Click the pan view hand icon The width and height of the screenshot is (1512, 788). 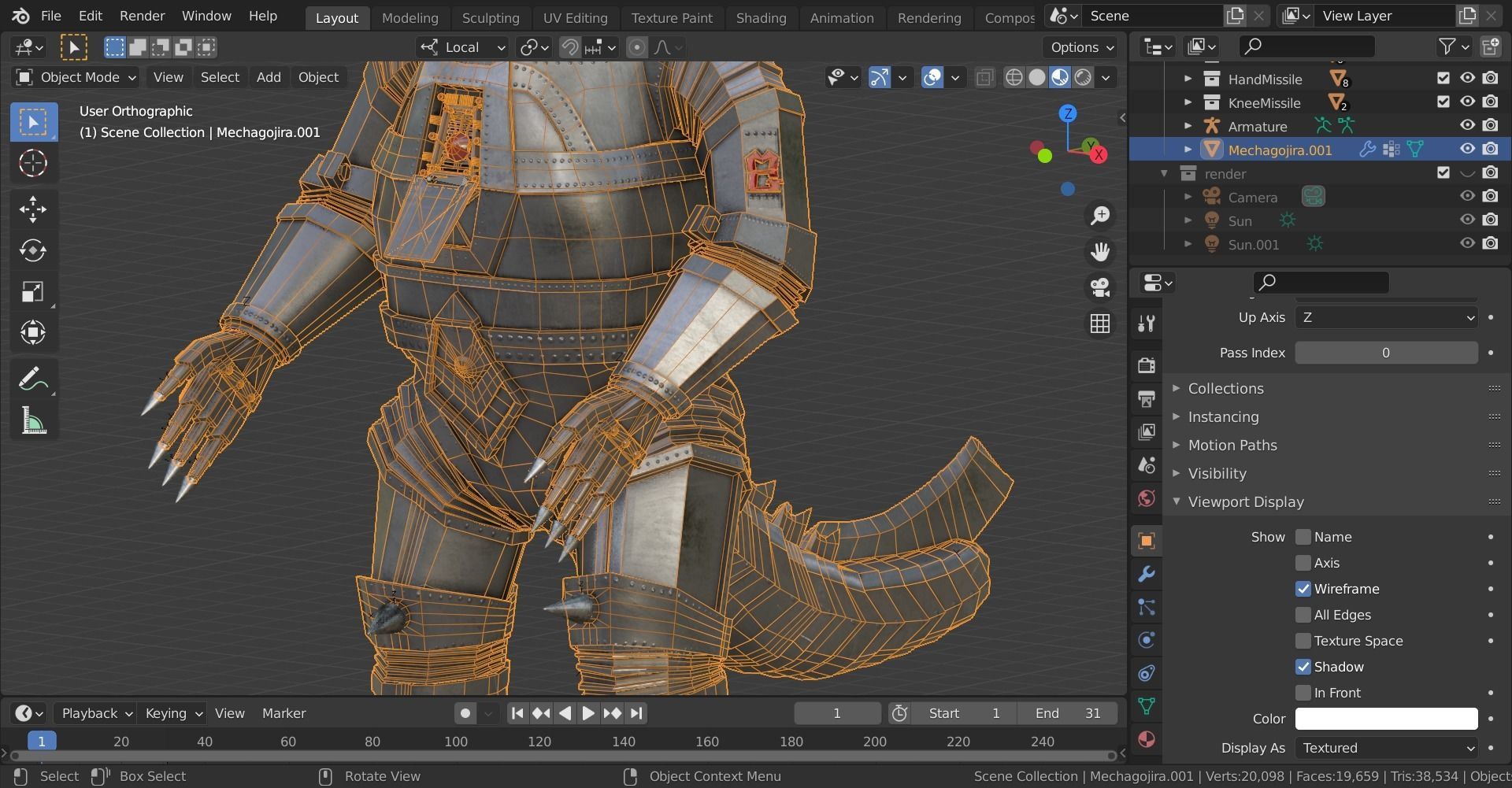coord(1100,252)
